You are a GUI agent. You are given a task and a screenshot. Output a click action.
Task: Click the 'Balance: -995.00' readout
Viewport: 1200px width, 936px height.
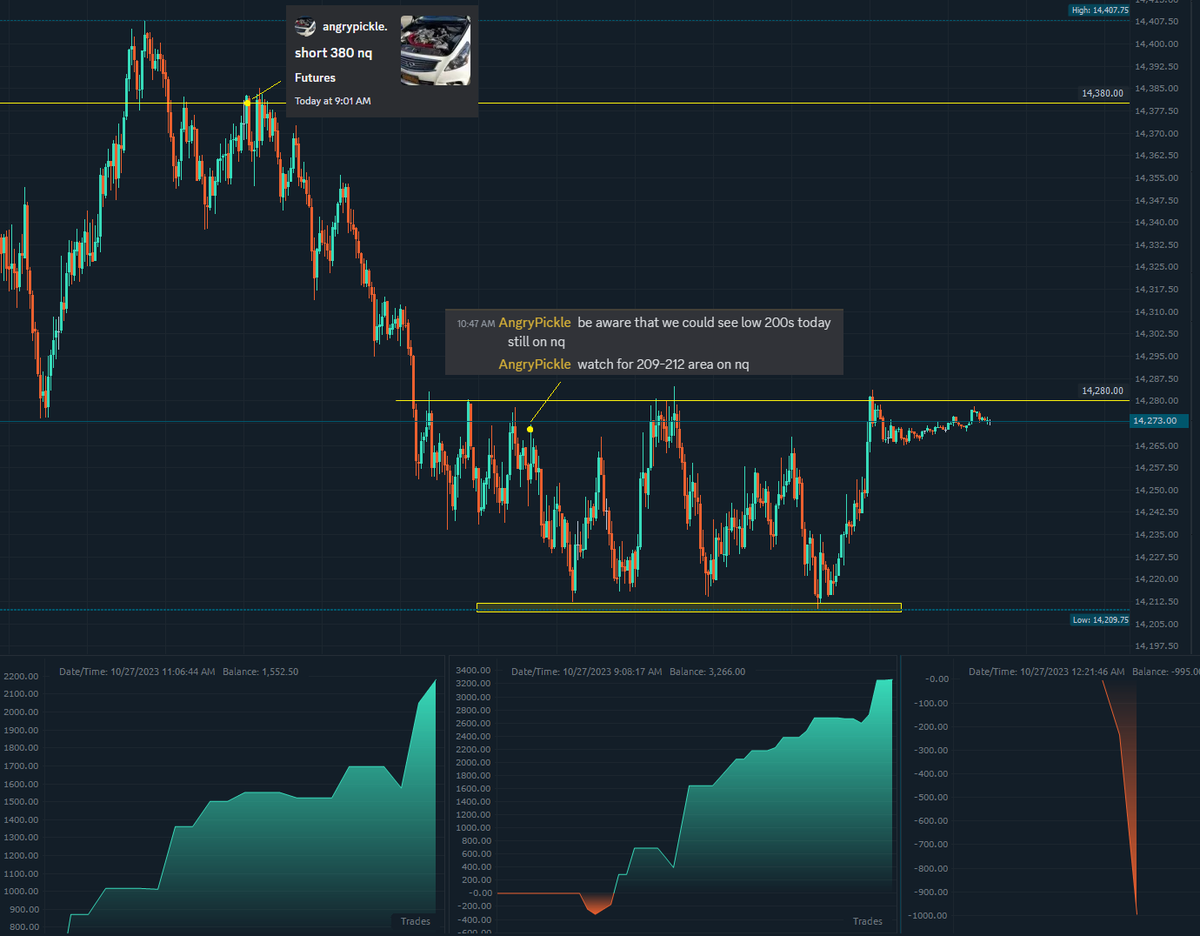tap(1166, 672)
